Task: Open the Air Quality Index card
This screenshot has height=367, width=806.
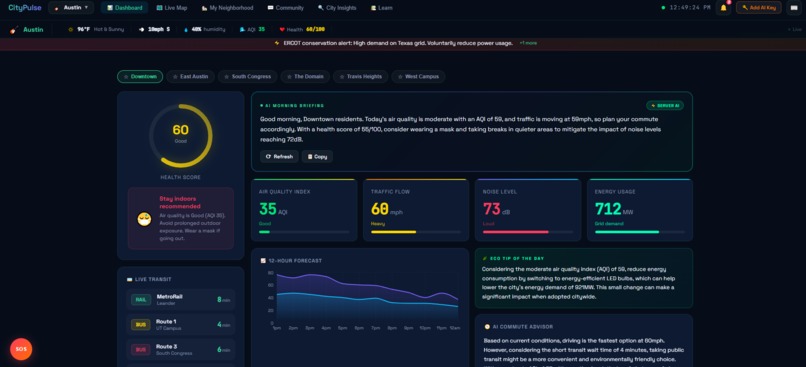Action: 304,210
